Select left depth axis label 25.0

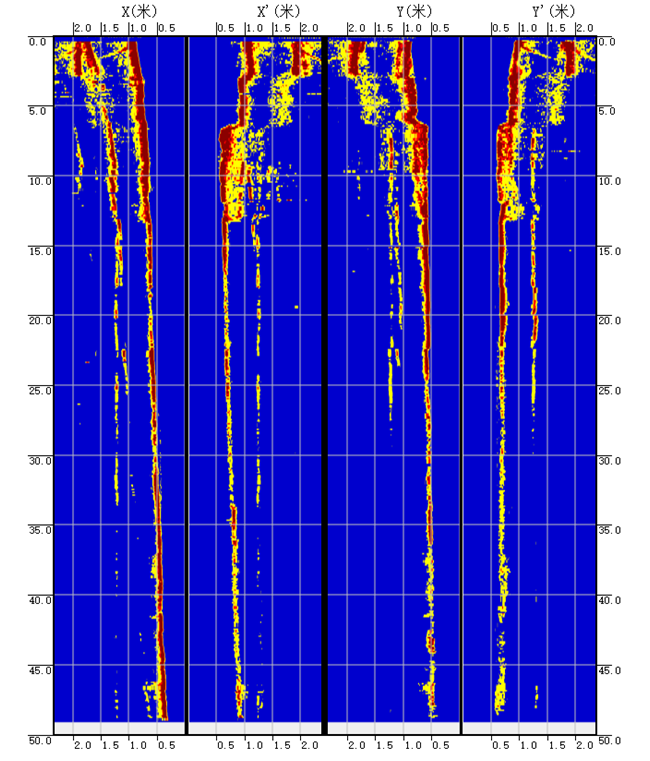click(40, 390)
